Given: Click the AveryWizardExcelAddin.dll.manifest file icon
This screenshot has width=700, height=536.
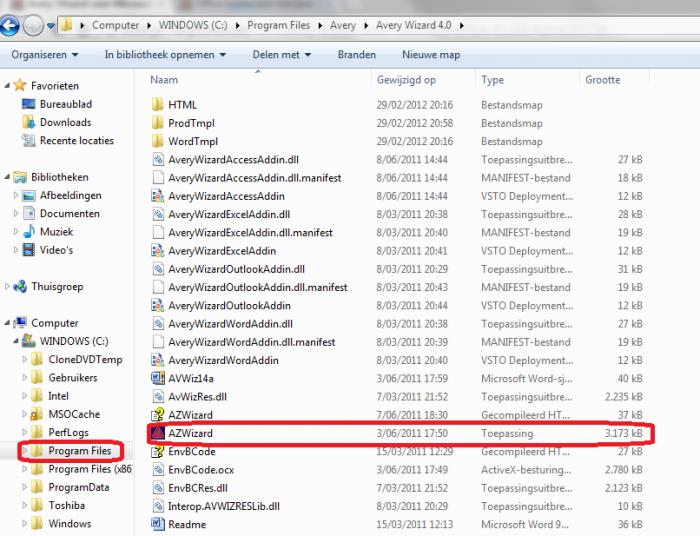Looking at the screenshot, I should (x=158, y=233).
